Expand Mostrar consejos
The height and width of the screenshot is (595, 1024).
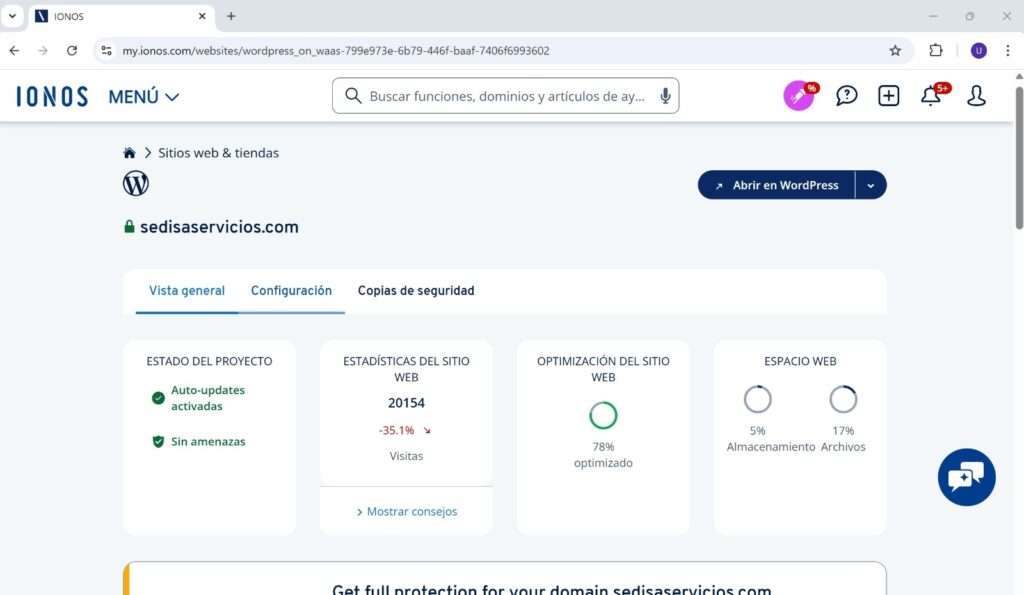click(x=407, y=511)
